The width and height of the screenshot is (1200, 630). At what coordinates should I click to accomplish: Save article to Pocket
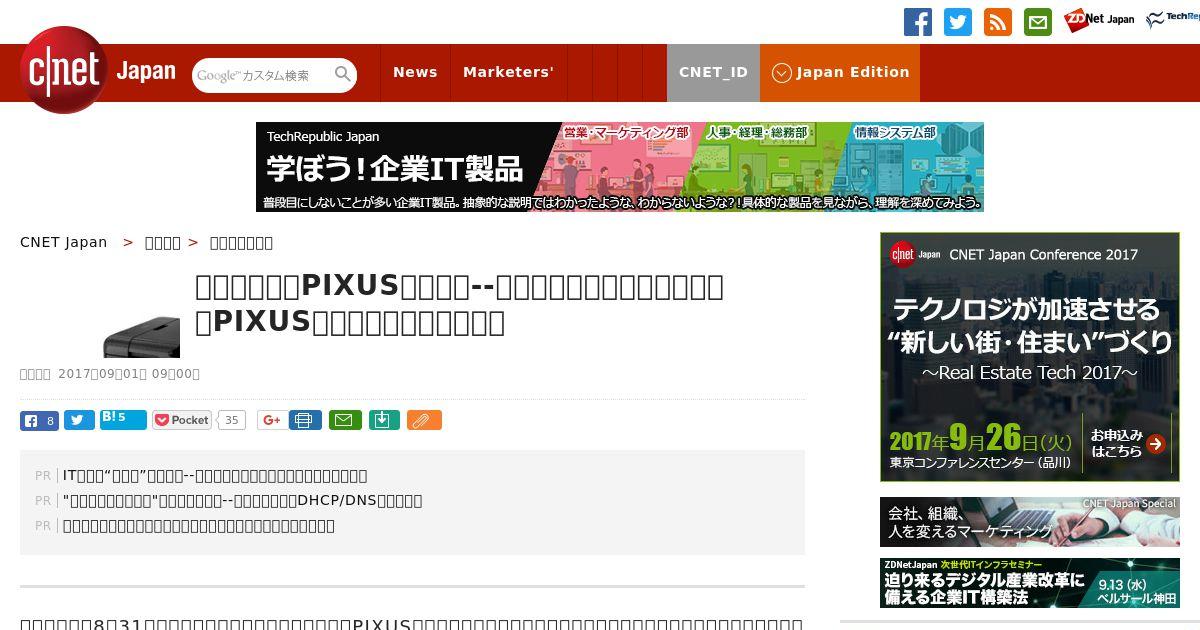(x=182, y=420)
